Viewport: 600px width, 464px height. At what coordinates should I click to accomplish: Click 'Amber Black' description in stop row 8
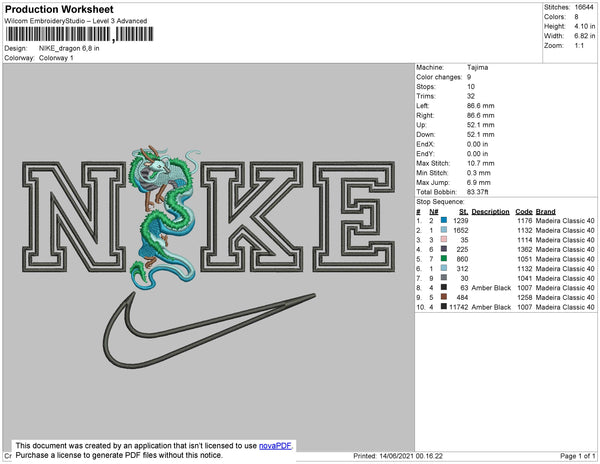[x=491, y=288]
